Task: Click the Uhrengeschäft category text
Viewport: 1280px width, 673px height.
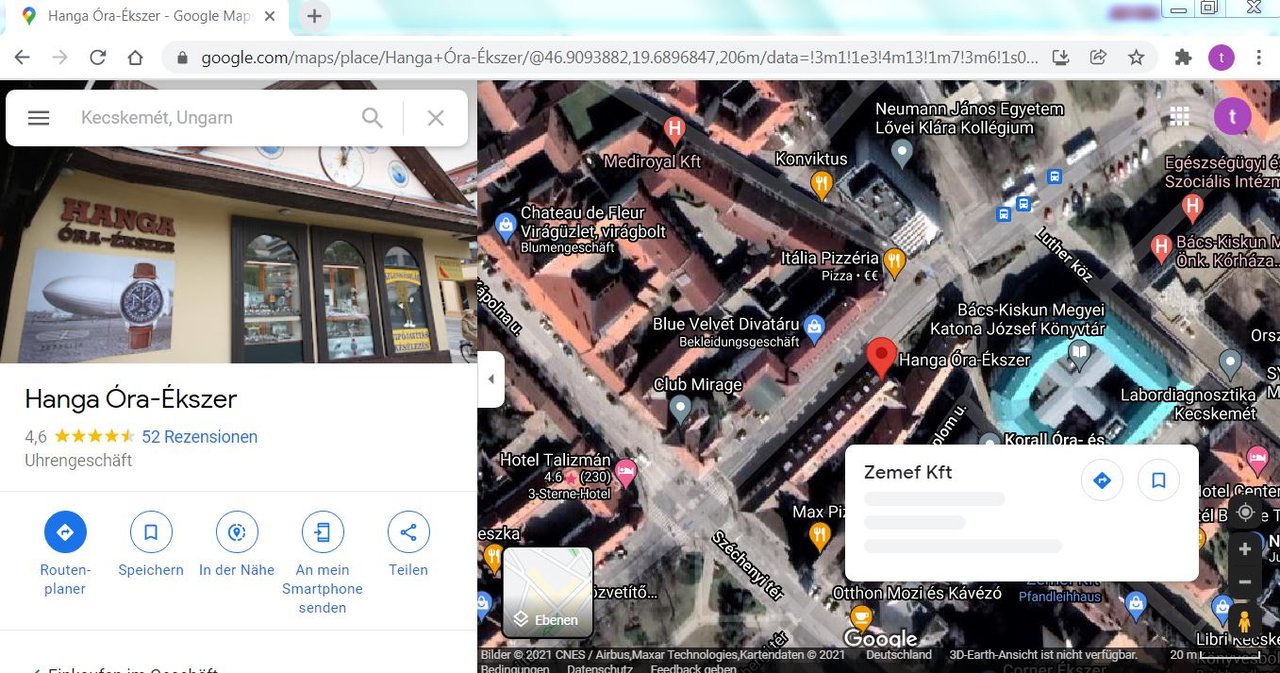Action: tap(78, 461)
